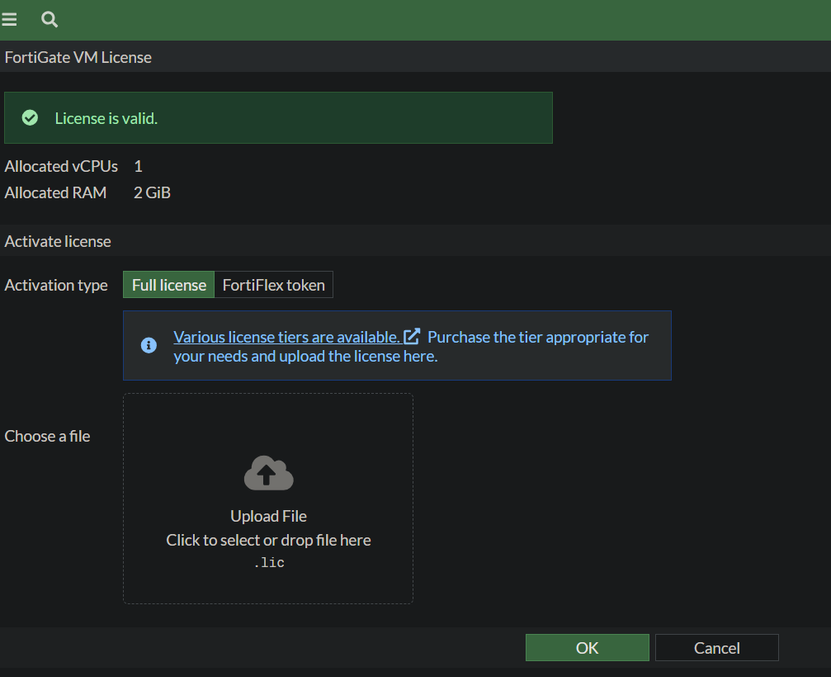Click the 'License is valid.' message text
The image size is (831, 677).
click(x=106, y=118)
